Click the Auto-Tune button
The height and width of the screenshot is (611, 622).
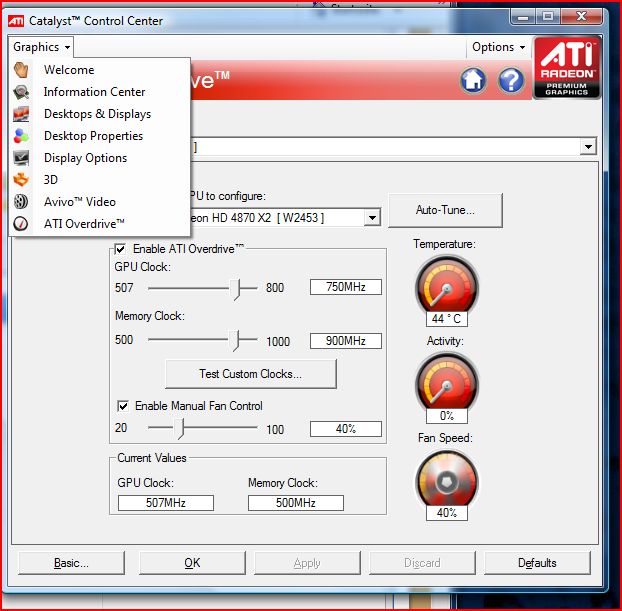pos(445,210)
